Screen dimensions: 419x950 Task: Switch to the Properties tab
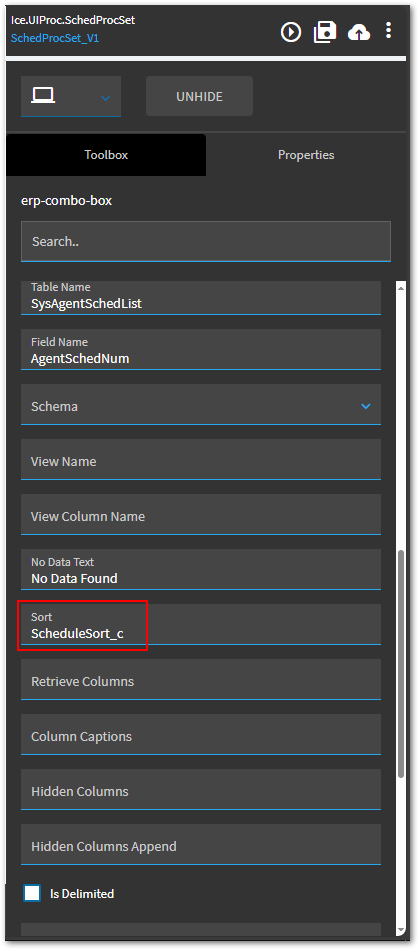pyautogui.click(x=306, y=155)
